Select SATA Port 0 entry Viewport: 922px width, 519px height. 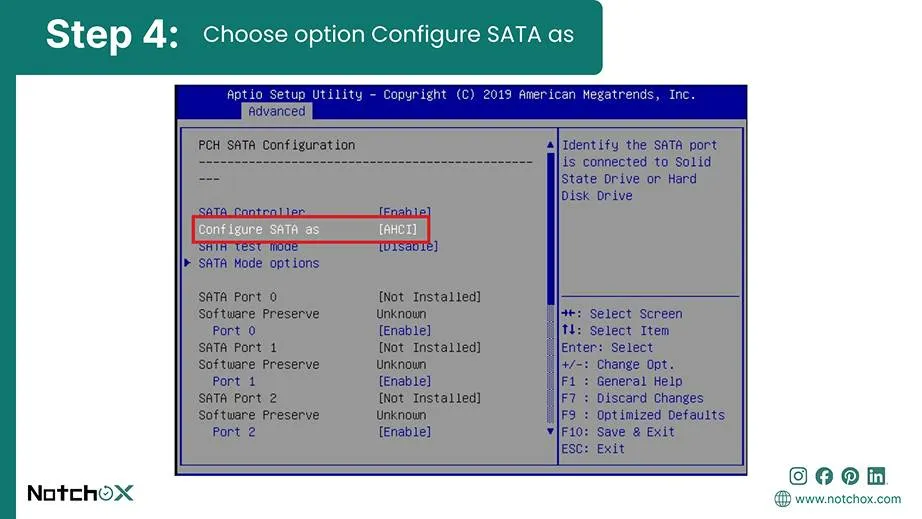pos(237,297)
